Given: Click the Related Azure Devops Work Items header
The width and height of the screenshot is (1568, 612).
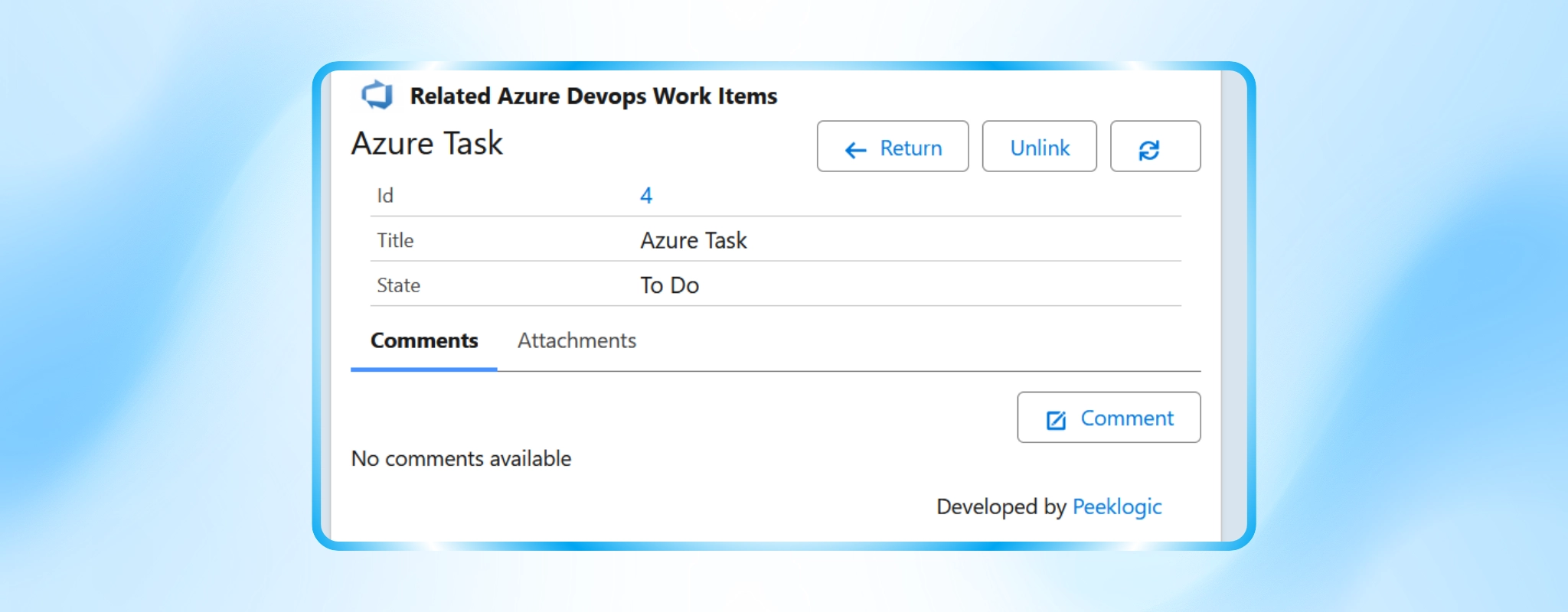Looking at the screenshot, I should [593, 96].
